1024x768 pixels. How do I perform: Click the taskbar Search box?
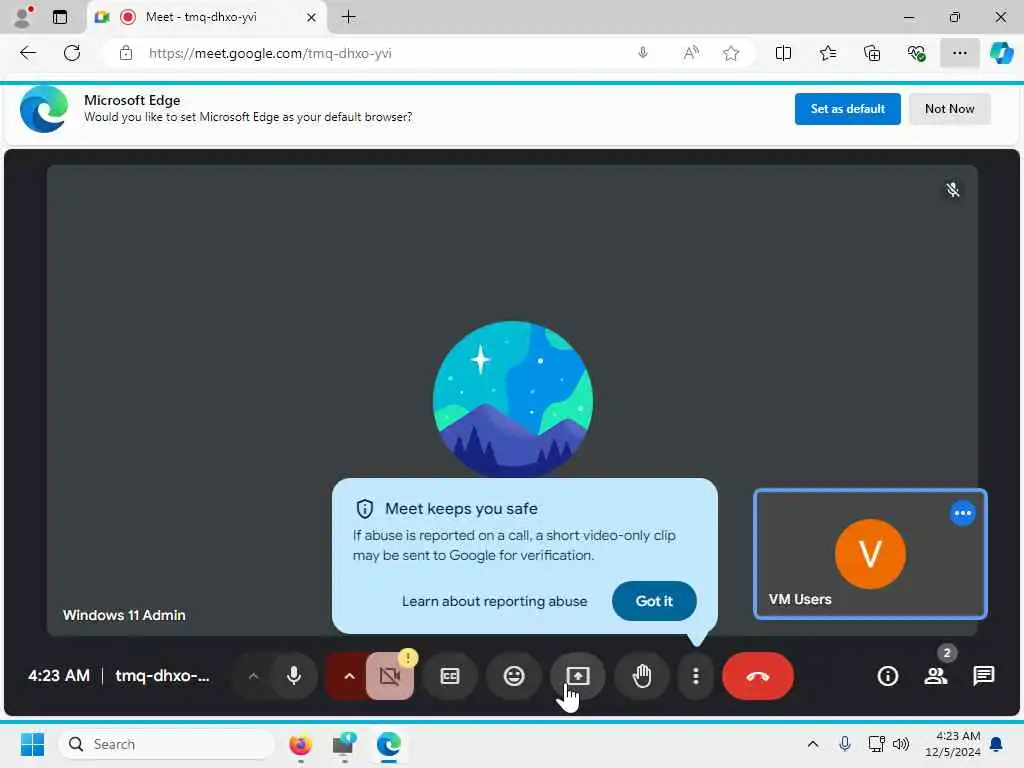167,744
